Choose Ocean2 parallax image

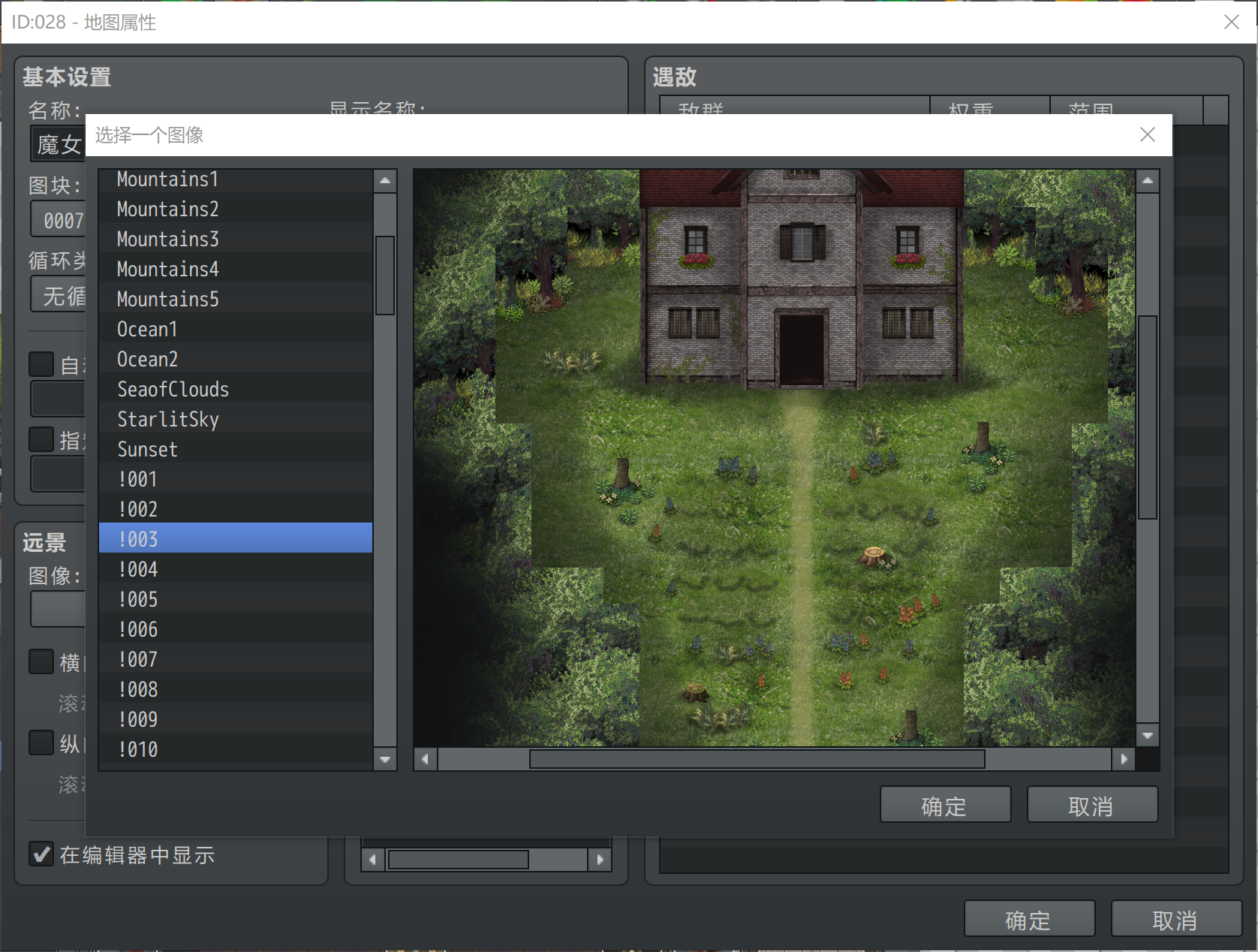pos(236,359)
